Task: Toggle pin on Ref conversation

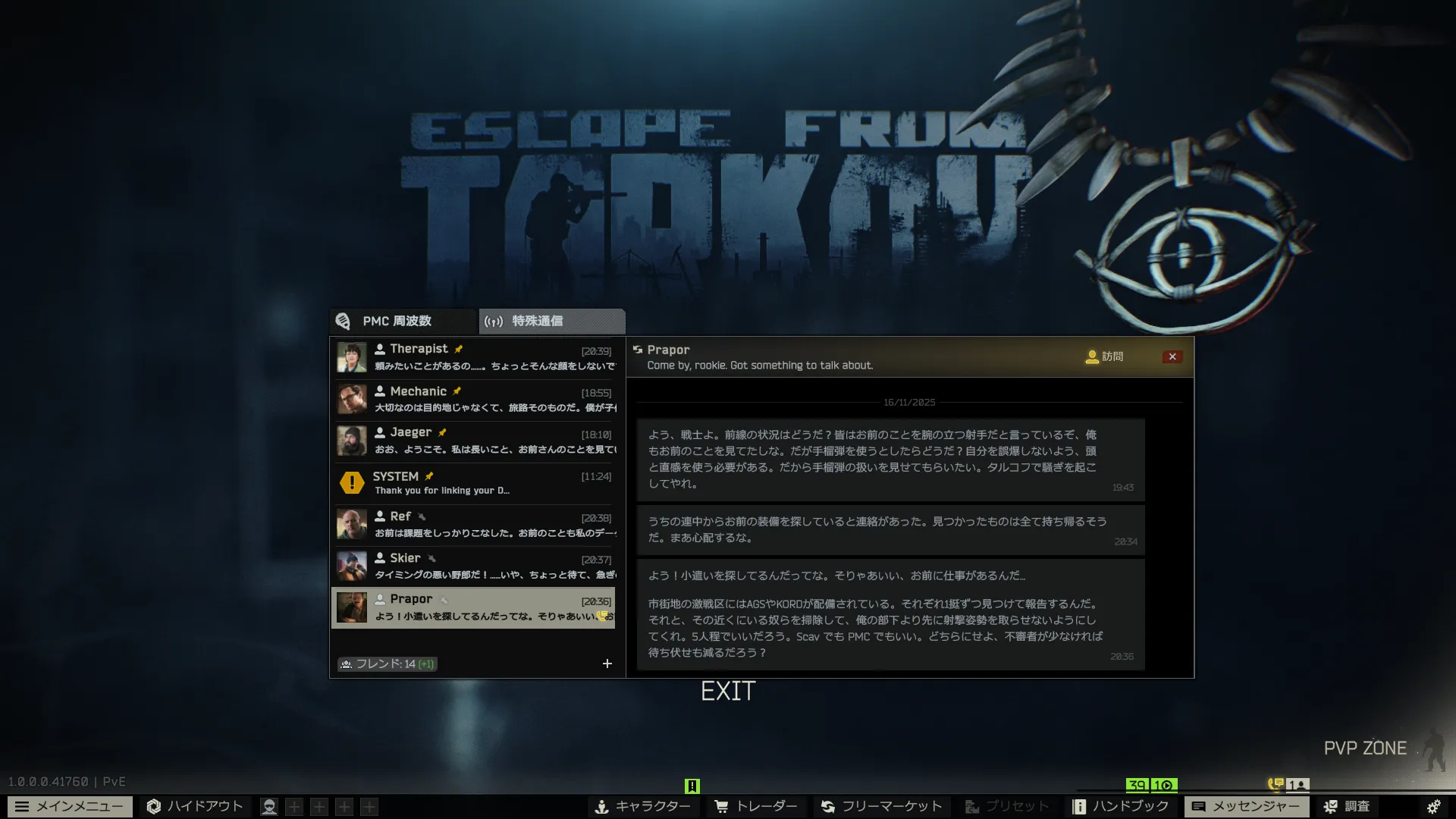Action: tap(422, 516)
